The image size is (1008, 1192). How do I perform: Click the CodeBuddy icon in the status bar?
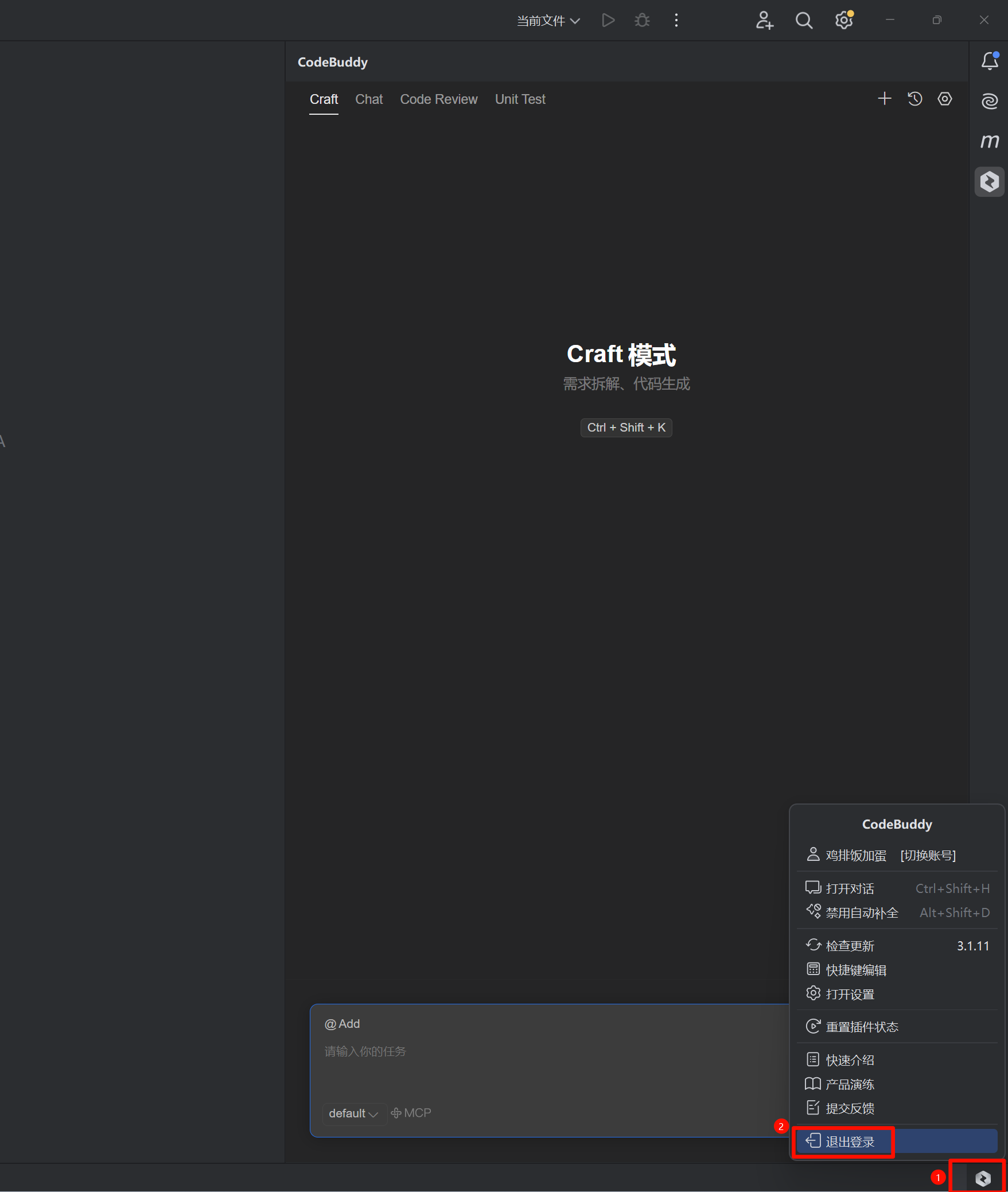[x=983, y=1179]
